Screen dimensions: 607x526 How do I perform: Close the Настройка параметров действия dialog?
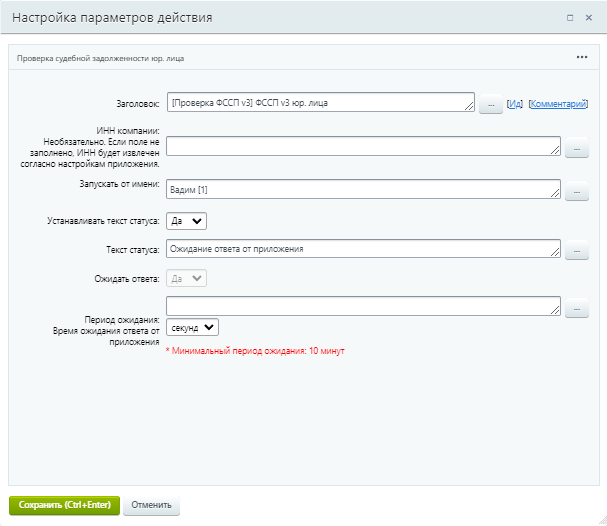point(590,18)
